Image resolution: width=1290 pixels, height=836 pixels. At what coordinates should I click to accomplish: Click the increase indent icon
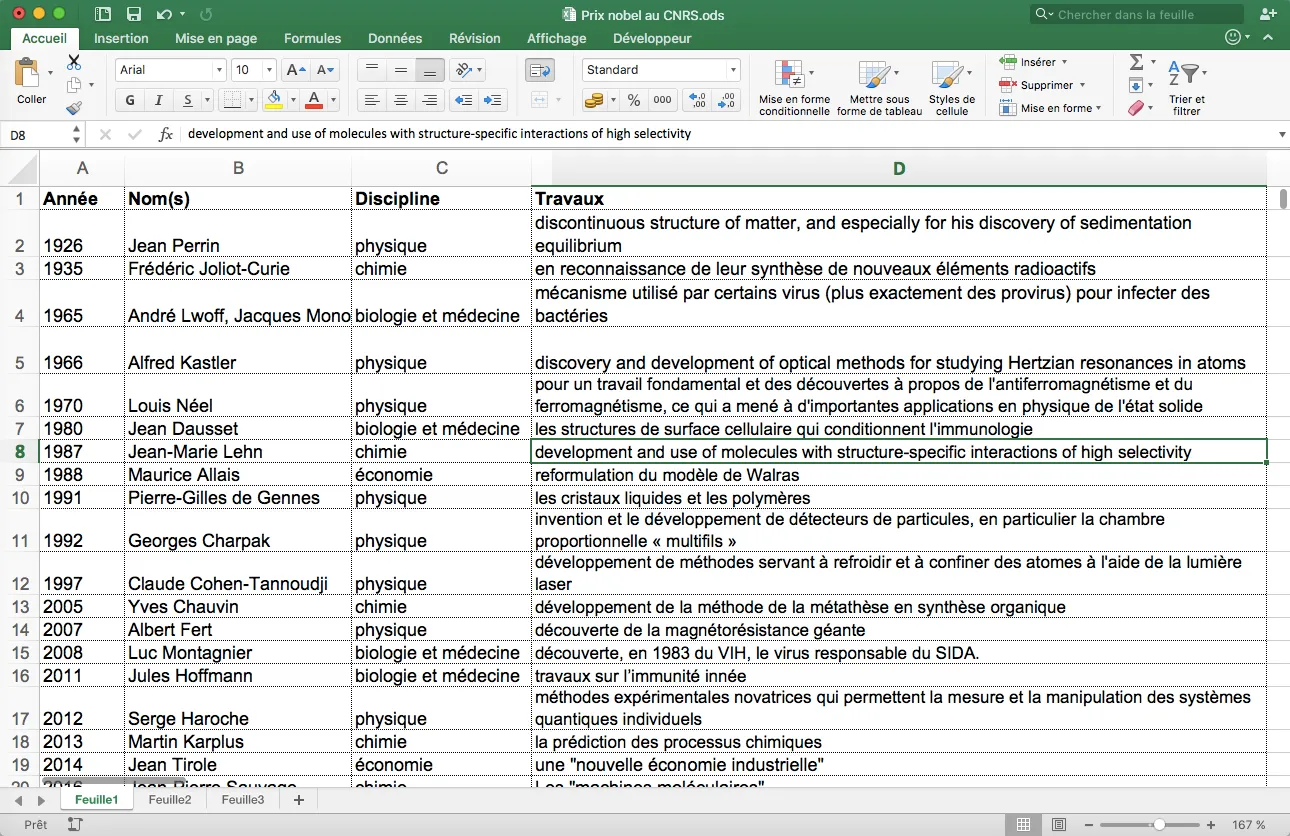tap(492, 100)
